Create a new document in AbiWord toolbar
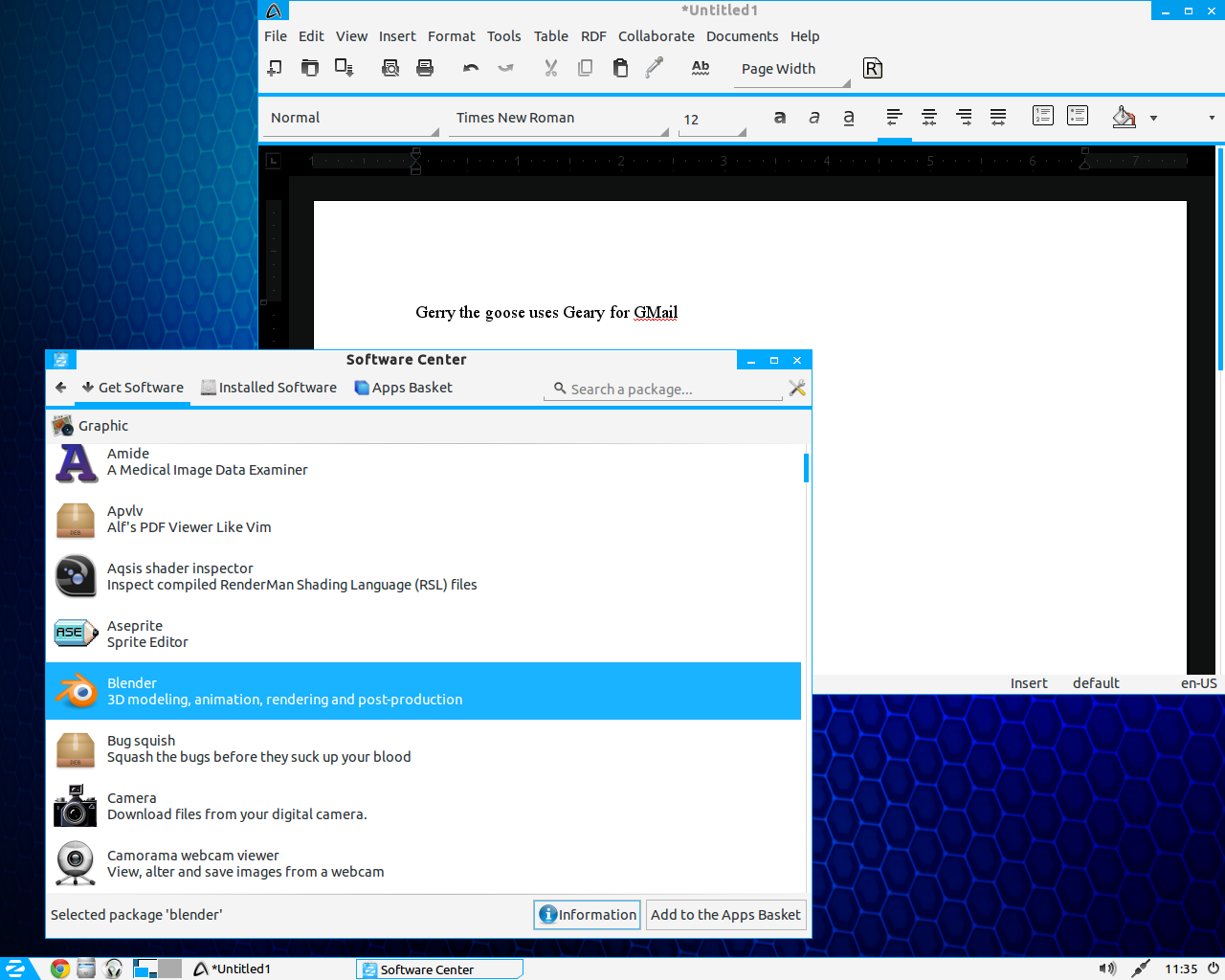This screenshot has width=1225, height=980. pos(275,68)
